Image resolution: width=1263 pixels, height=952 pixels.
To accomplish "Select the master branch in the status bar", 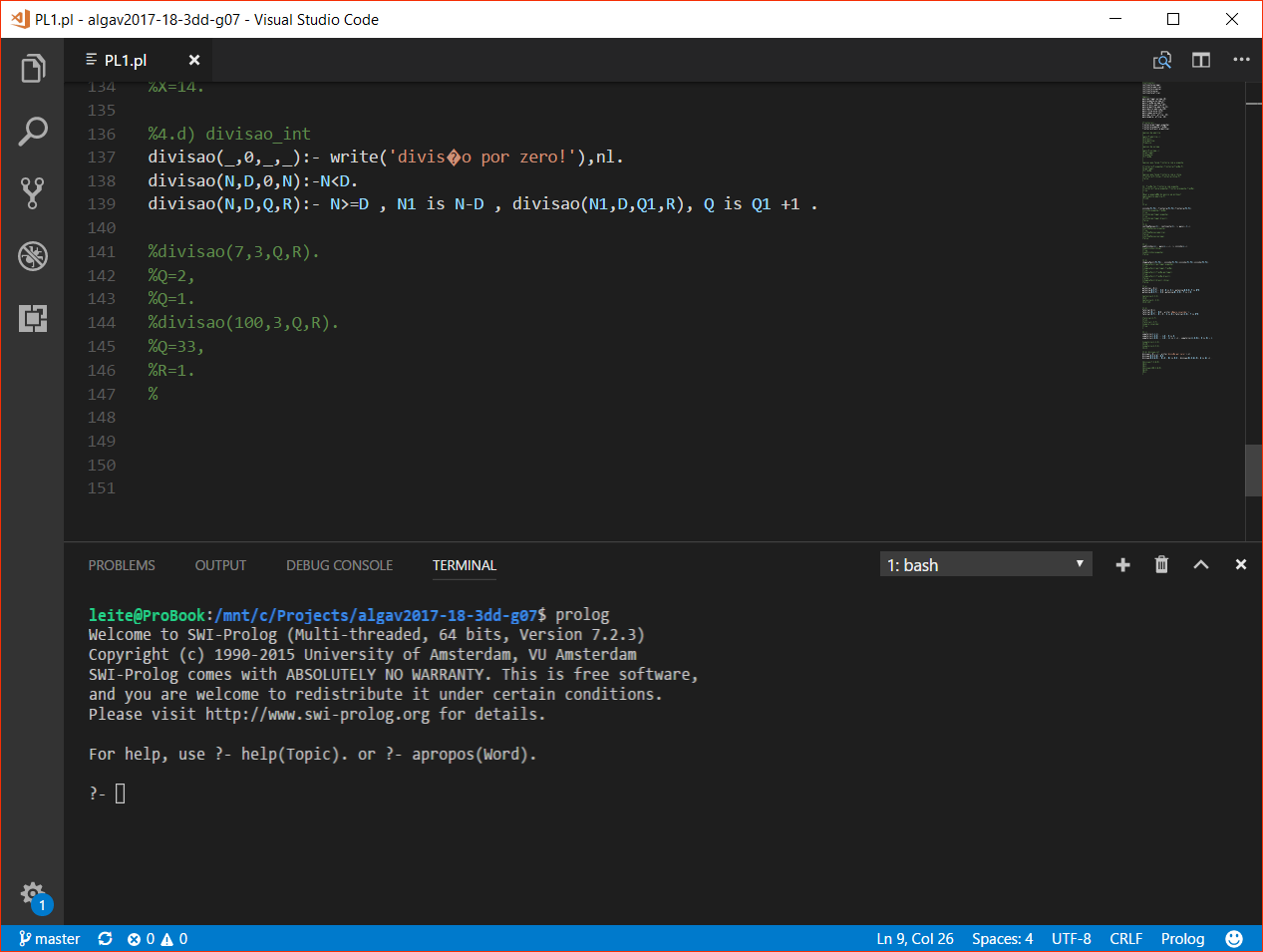I will (48, 938).
